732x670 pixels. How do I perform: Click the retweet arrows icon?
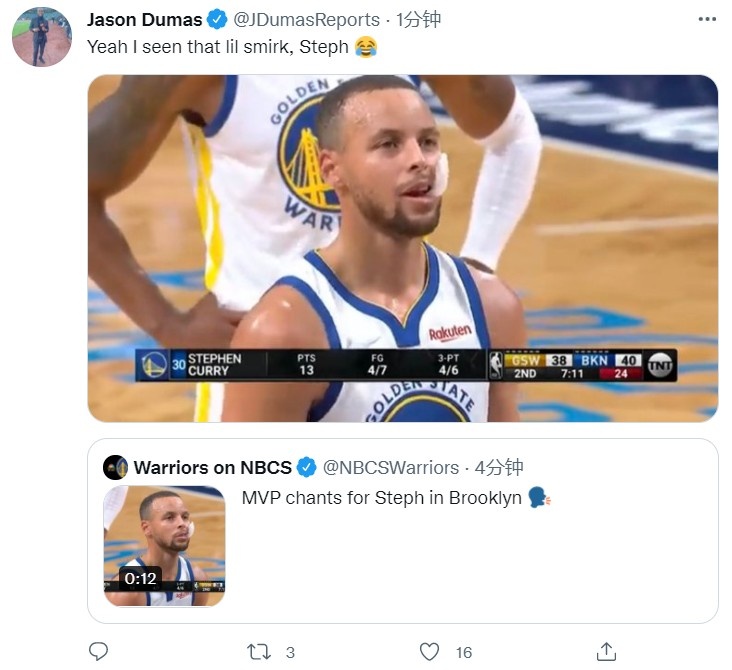(259, 651)
